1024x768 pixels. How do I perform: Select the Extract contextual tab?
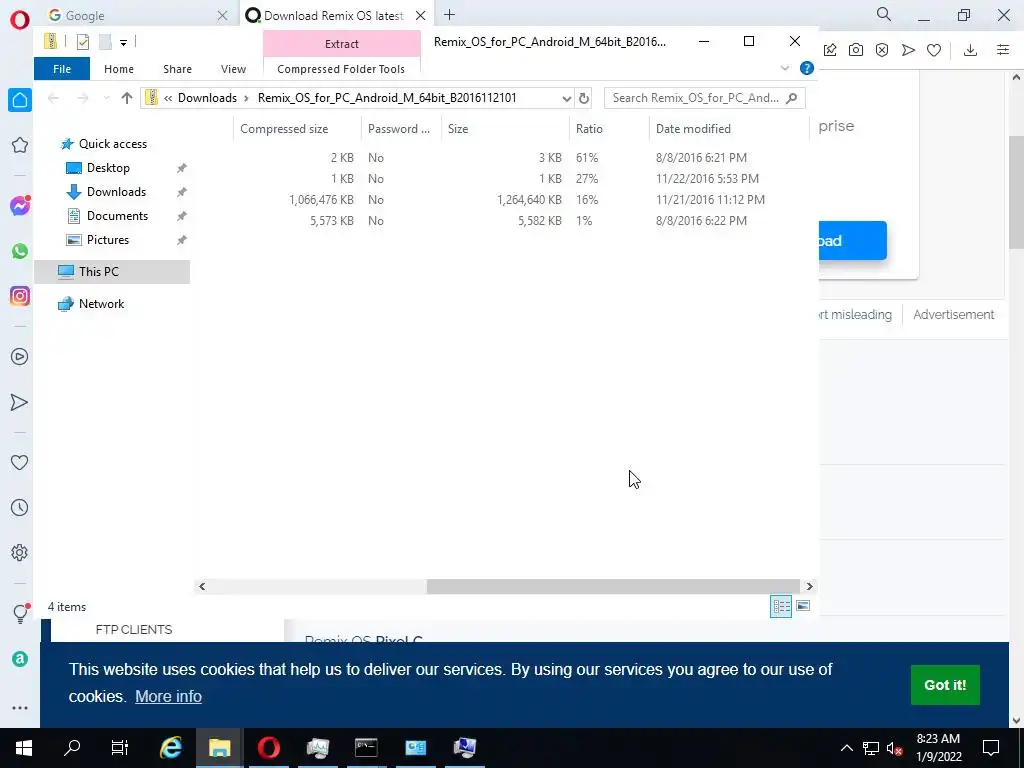click(342, 44)
